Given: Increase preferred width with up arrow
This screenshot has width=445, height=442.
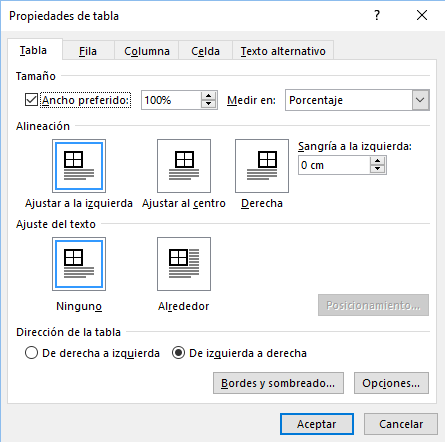Looking at the screenshot, I should [209, 96].
